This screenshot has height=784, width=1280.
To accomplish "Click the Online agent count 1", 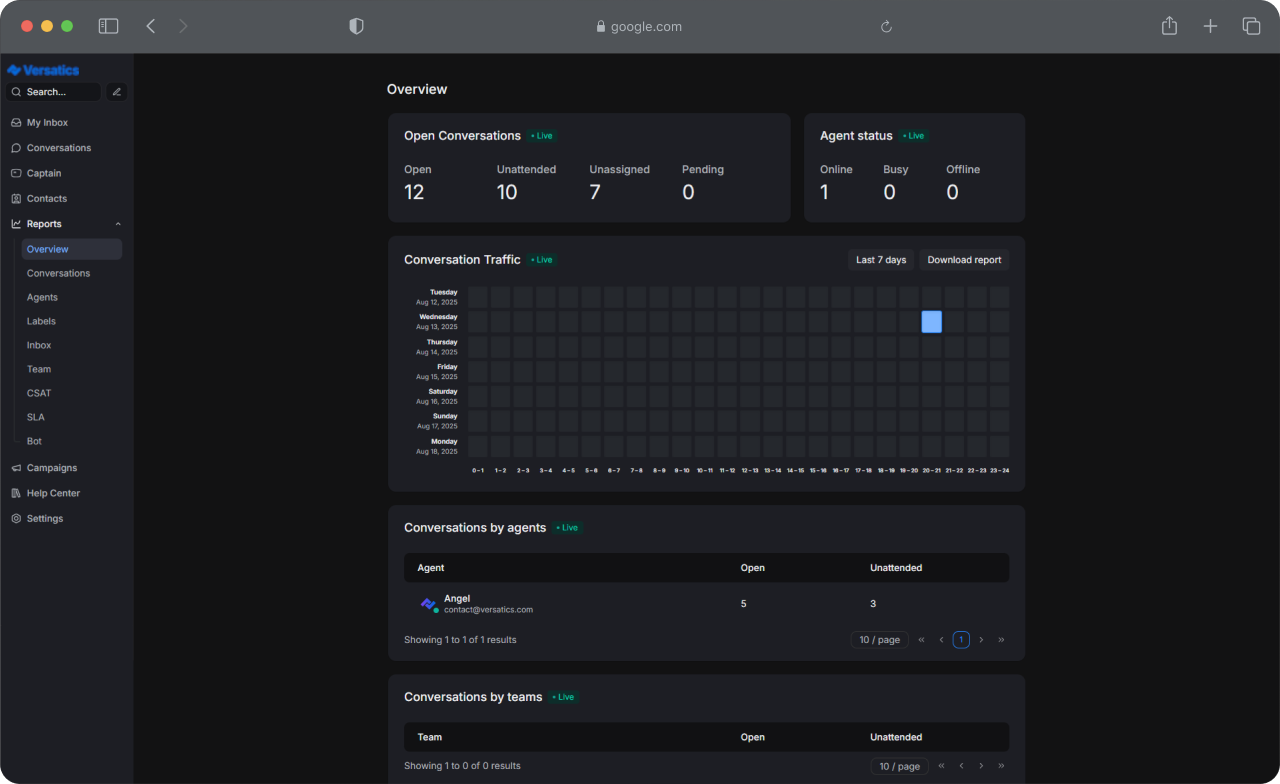I will click(824, 192).
